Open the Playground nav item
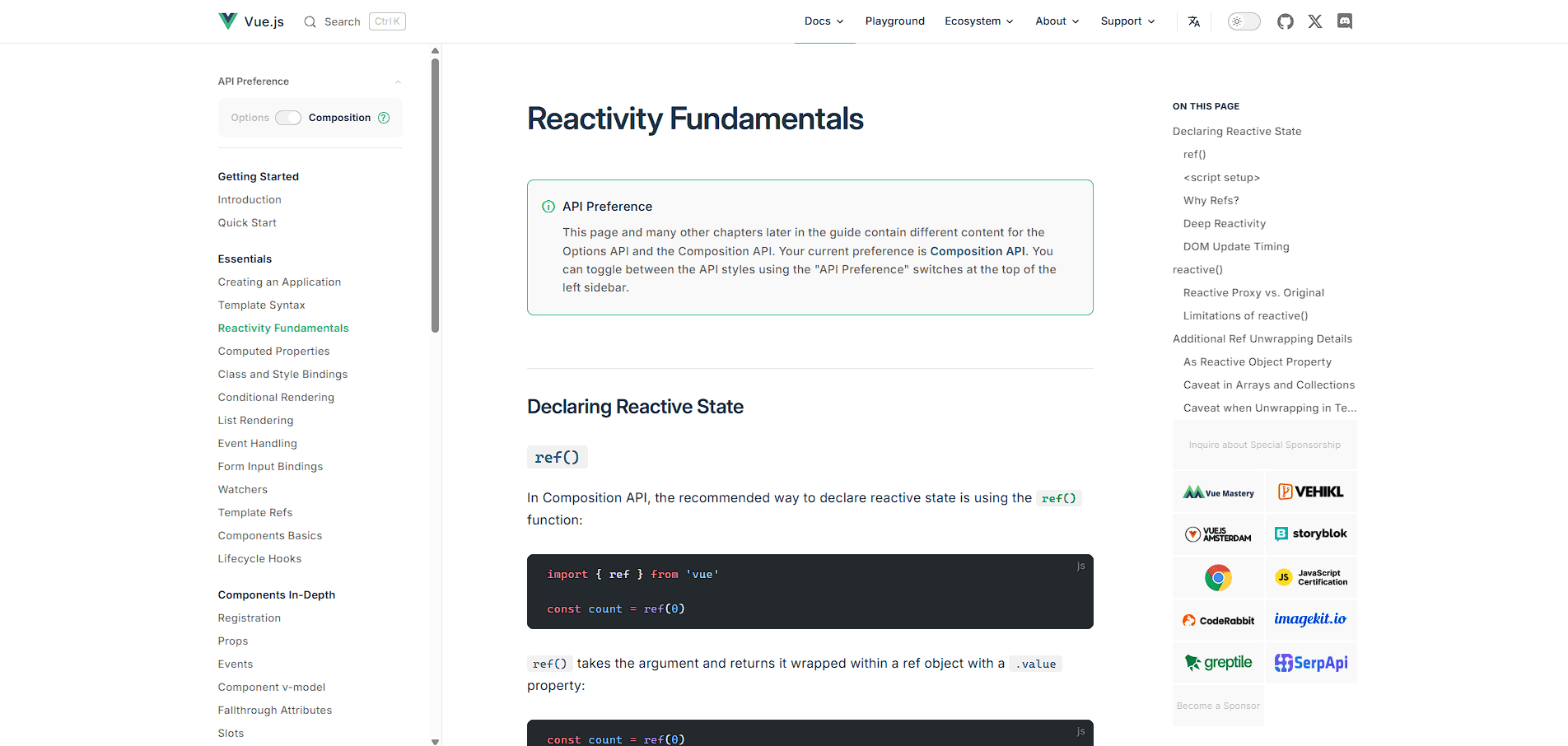 (895, 21)
